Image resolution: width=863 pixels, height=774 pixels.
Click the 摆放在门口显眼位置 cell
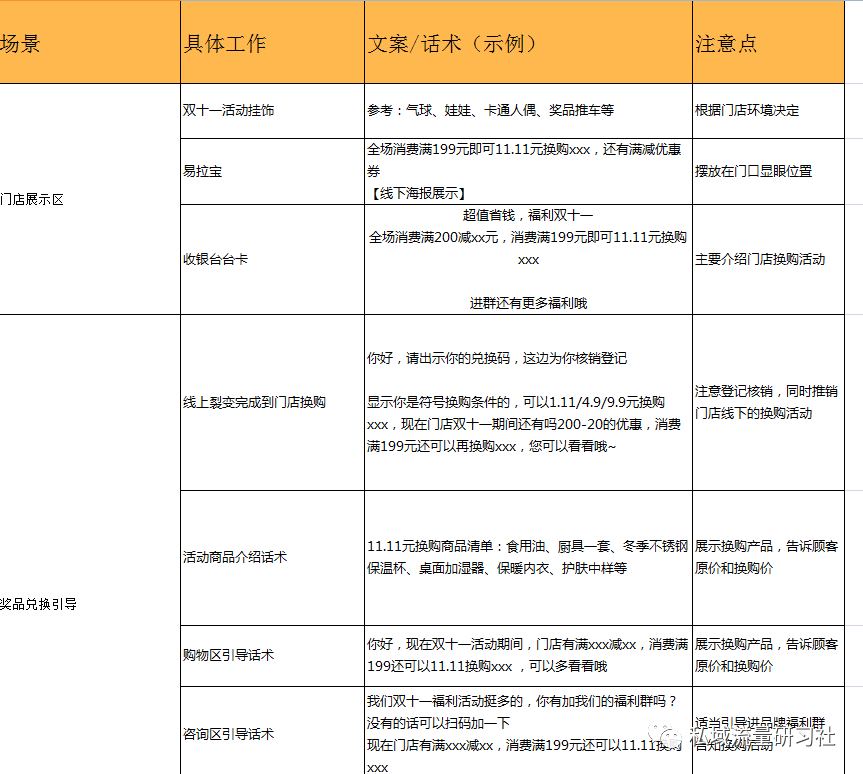(768, 171)
